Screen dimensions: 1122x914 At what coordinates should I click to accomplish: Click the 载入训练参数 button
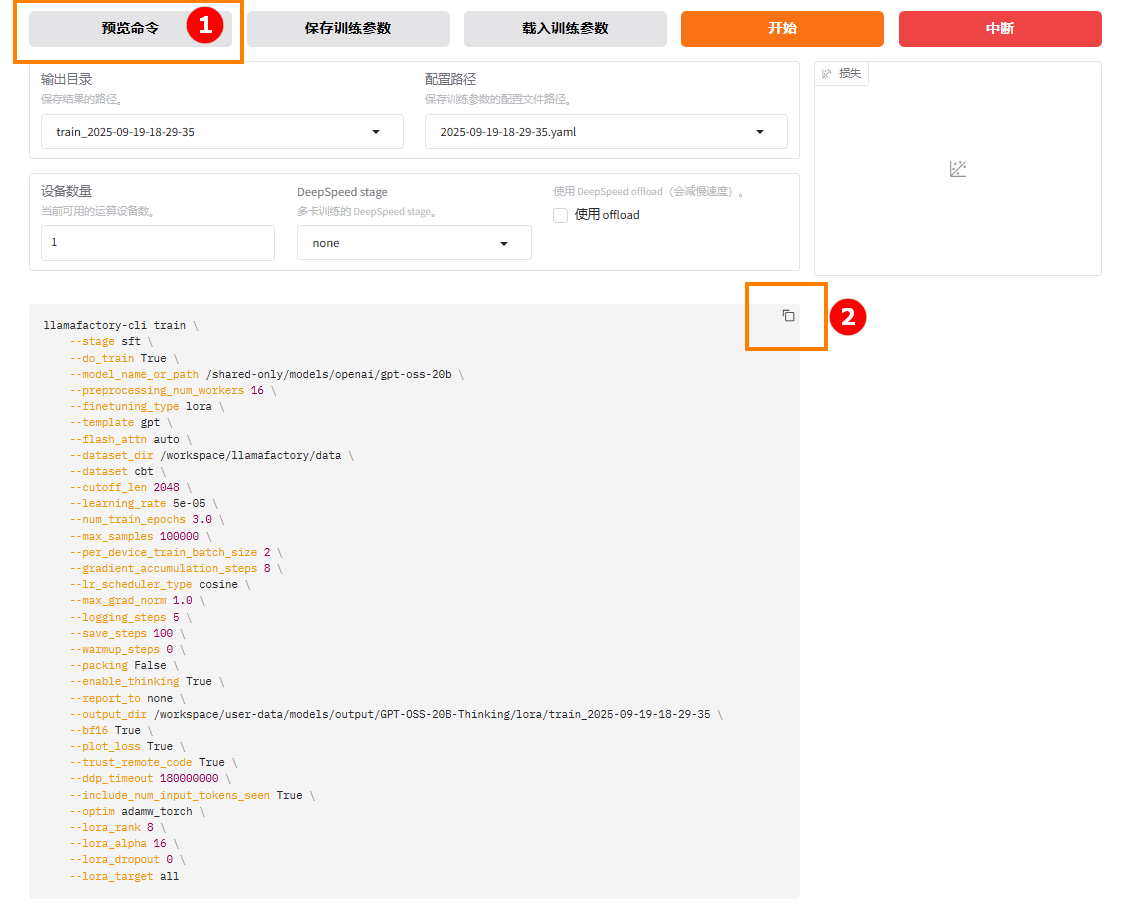click(x=565, y=29)
